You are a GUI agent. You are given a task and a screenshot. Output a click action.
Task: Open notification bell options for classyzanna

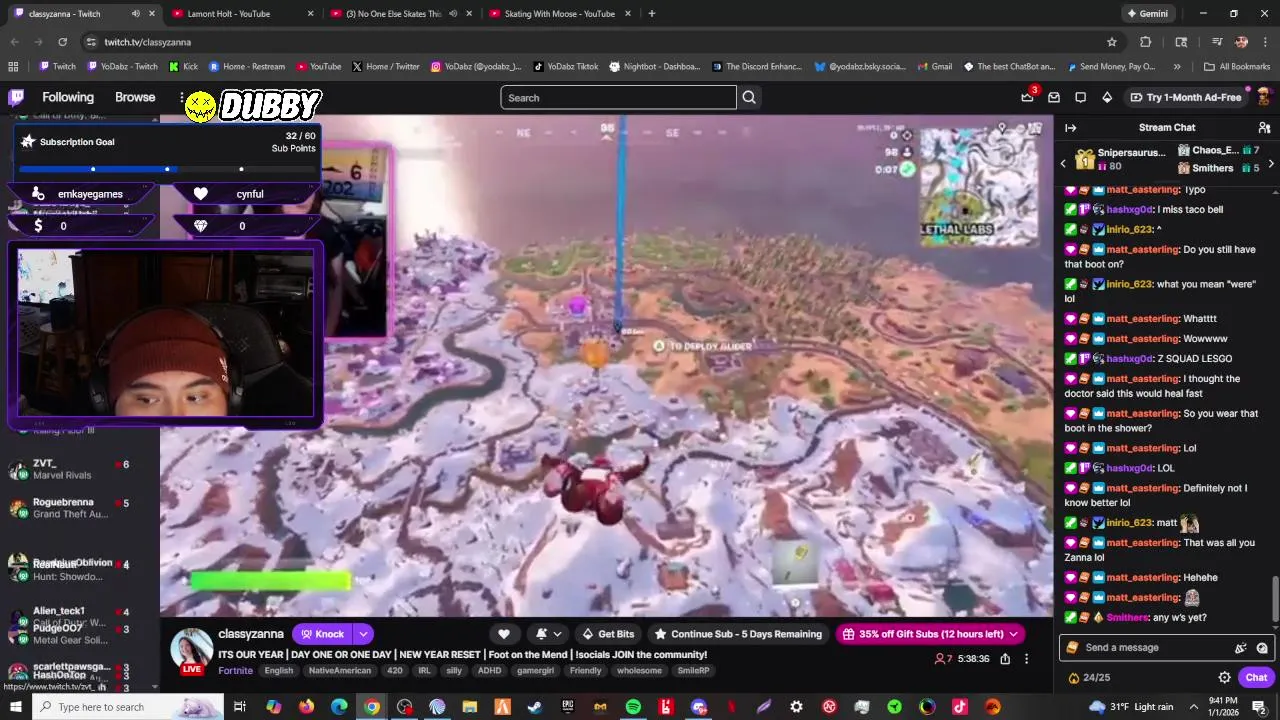[x=548, y=634]
